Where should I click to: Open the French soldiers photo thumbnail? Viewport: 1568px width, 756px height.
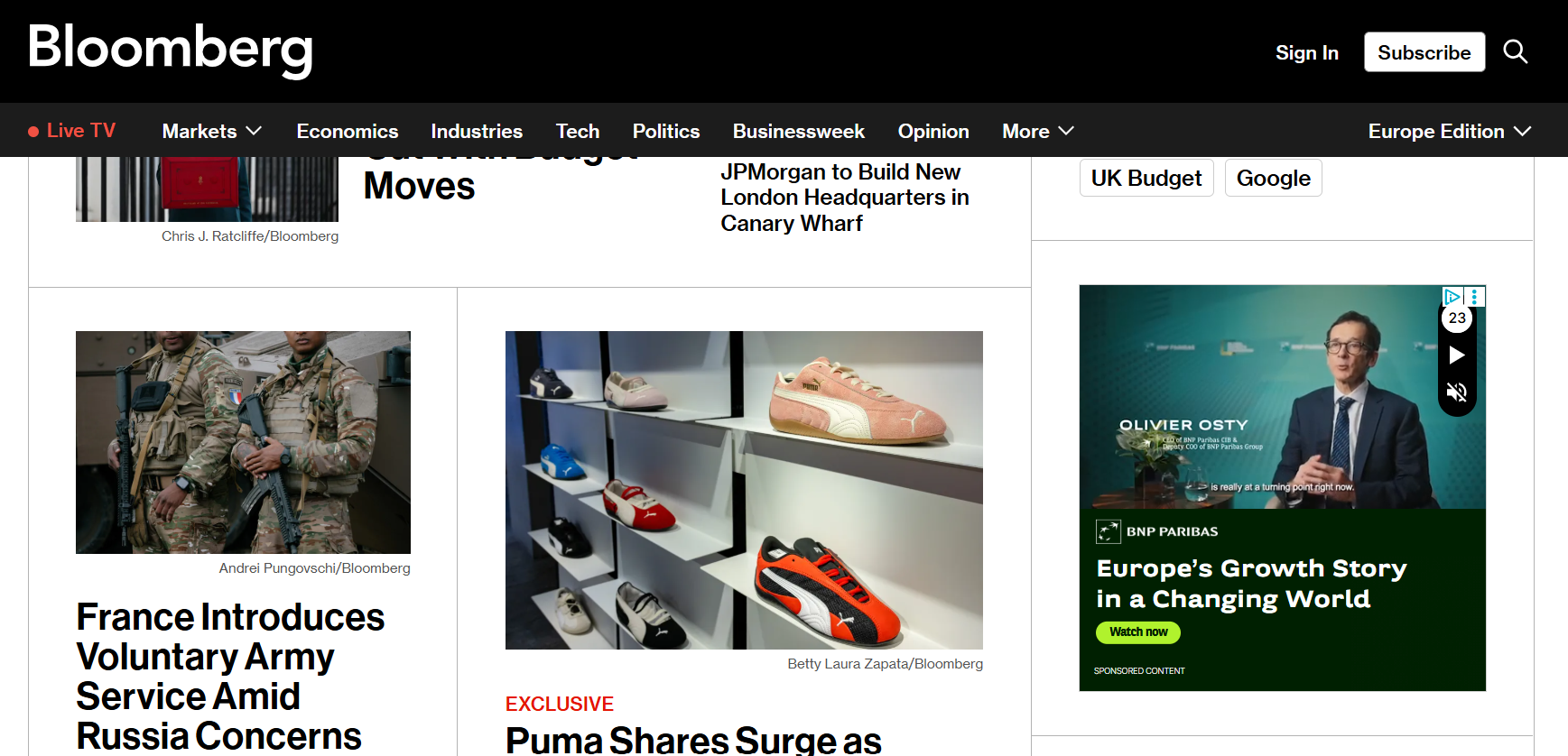(x=243, y=442)
